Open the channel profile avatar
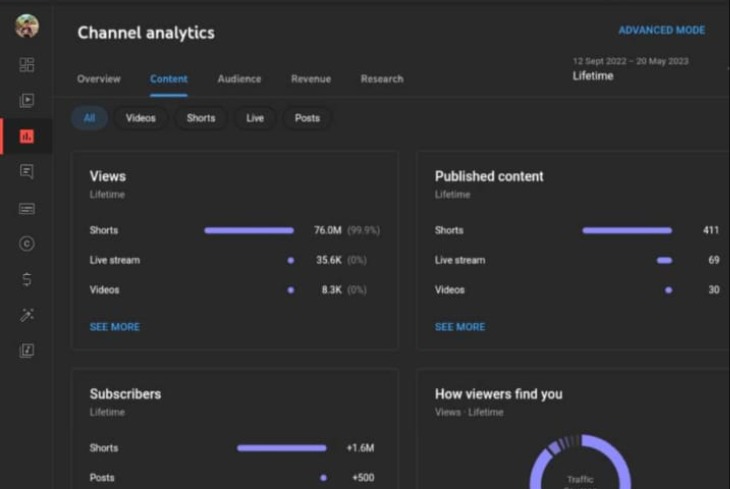Viewport: 730px width, 489px height. 27,26
